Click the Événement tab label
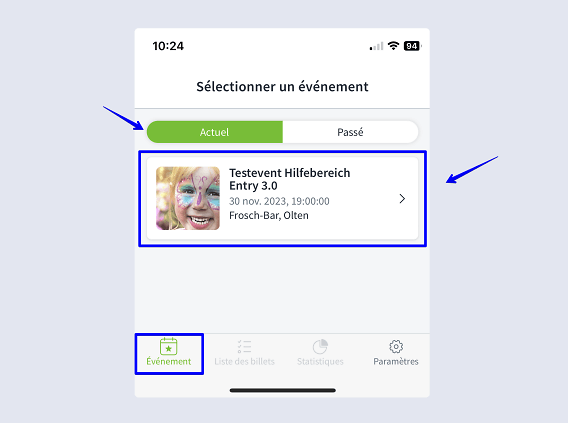Viewport: 568px width, 423px height. [x=168, y=361]
